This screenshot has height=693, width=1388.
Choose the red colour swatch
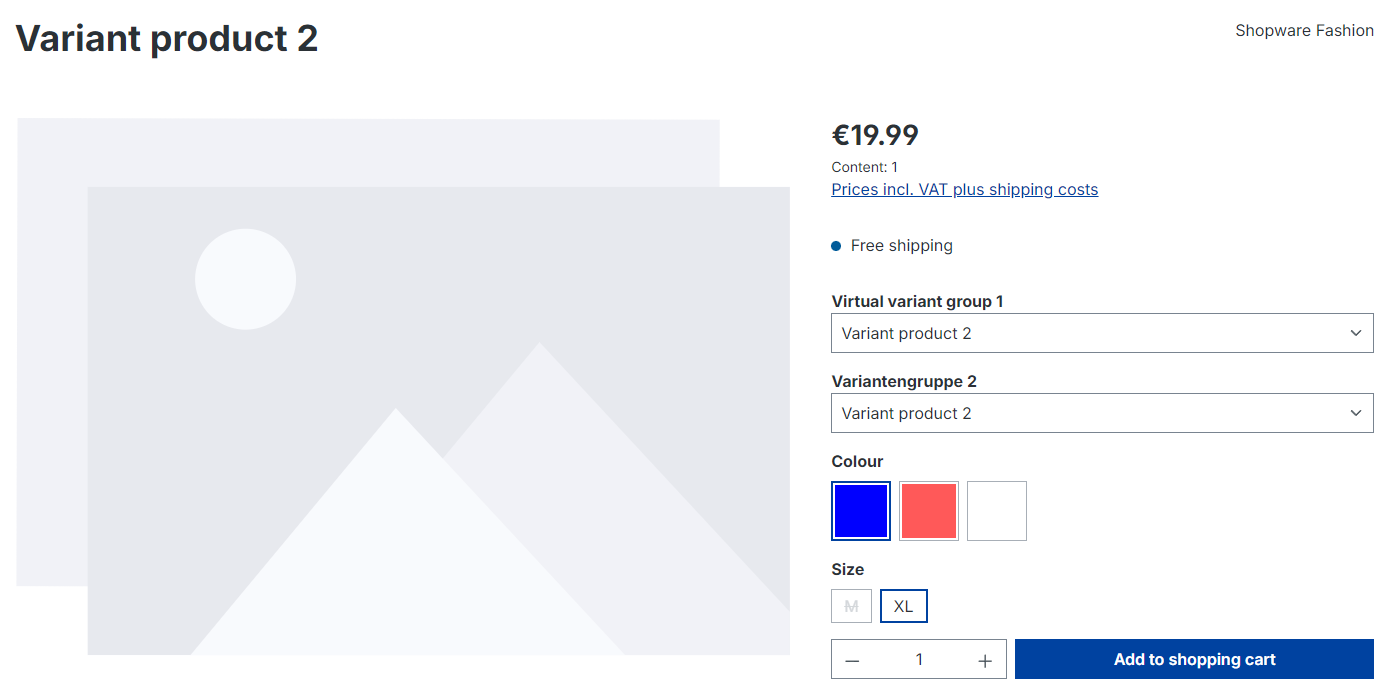pos(929,511)
